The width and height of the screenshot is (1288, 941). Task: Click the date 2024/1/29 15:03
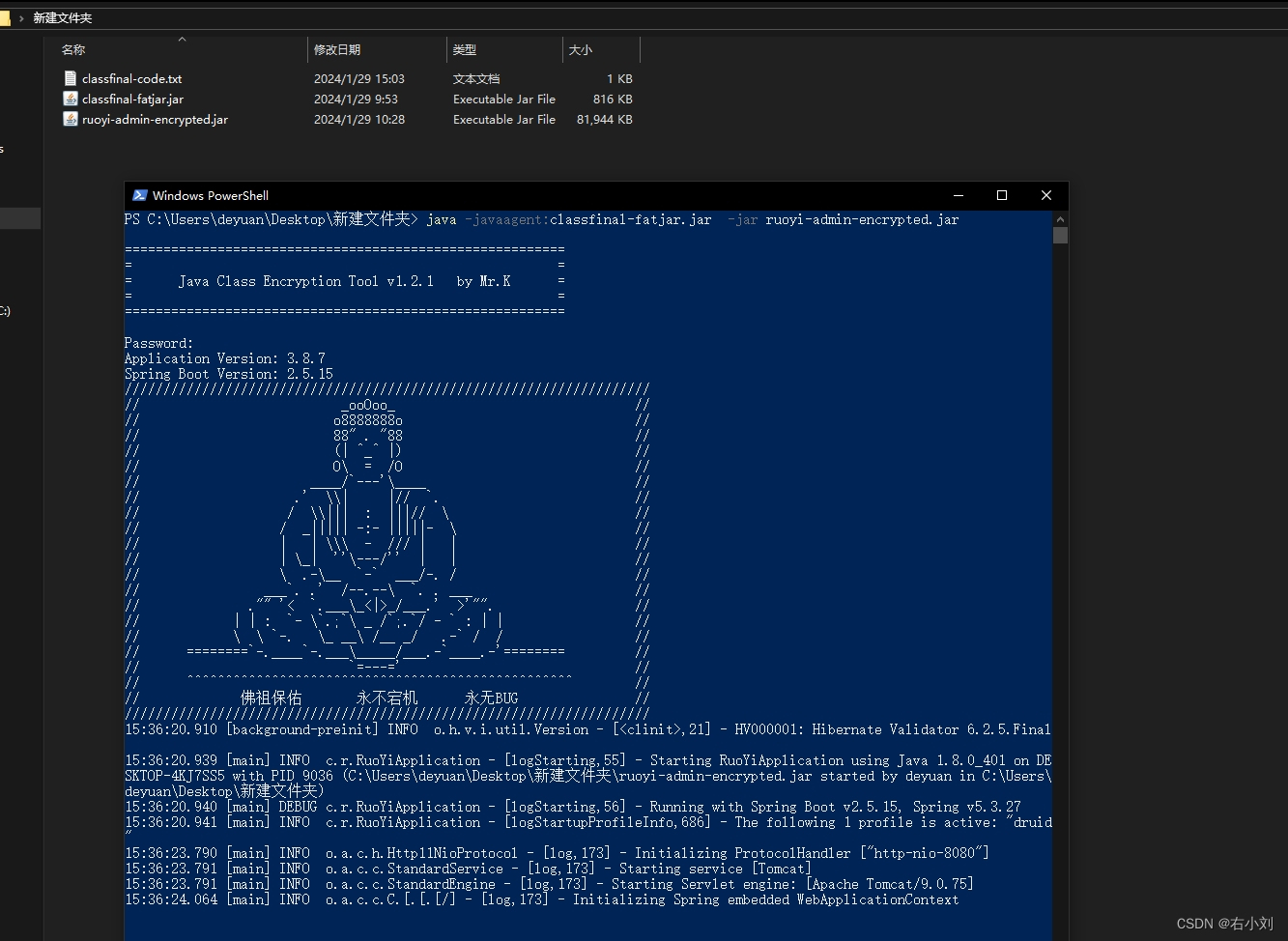pyautogui.click(x=359, y=79)
